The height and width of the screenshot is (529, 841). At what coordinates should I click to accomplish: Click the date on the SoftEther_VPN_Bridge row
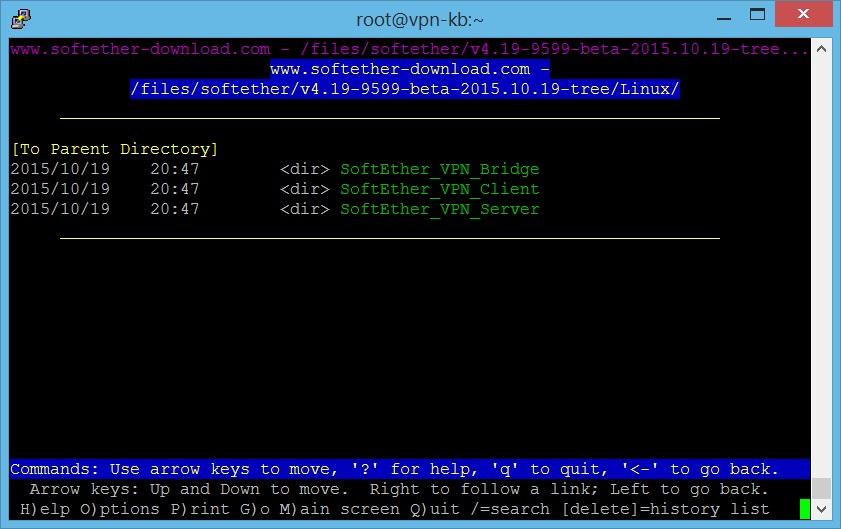click(x=60, y=169)
